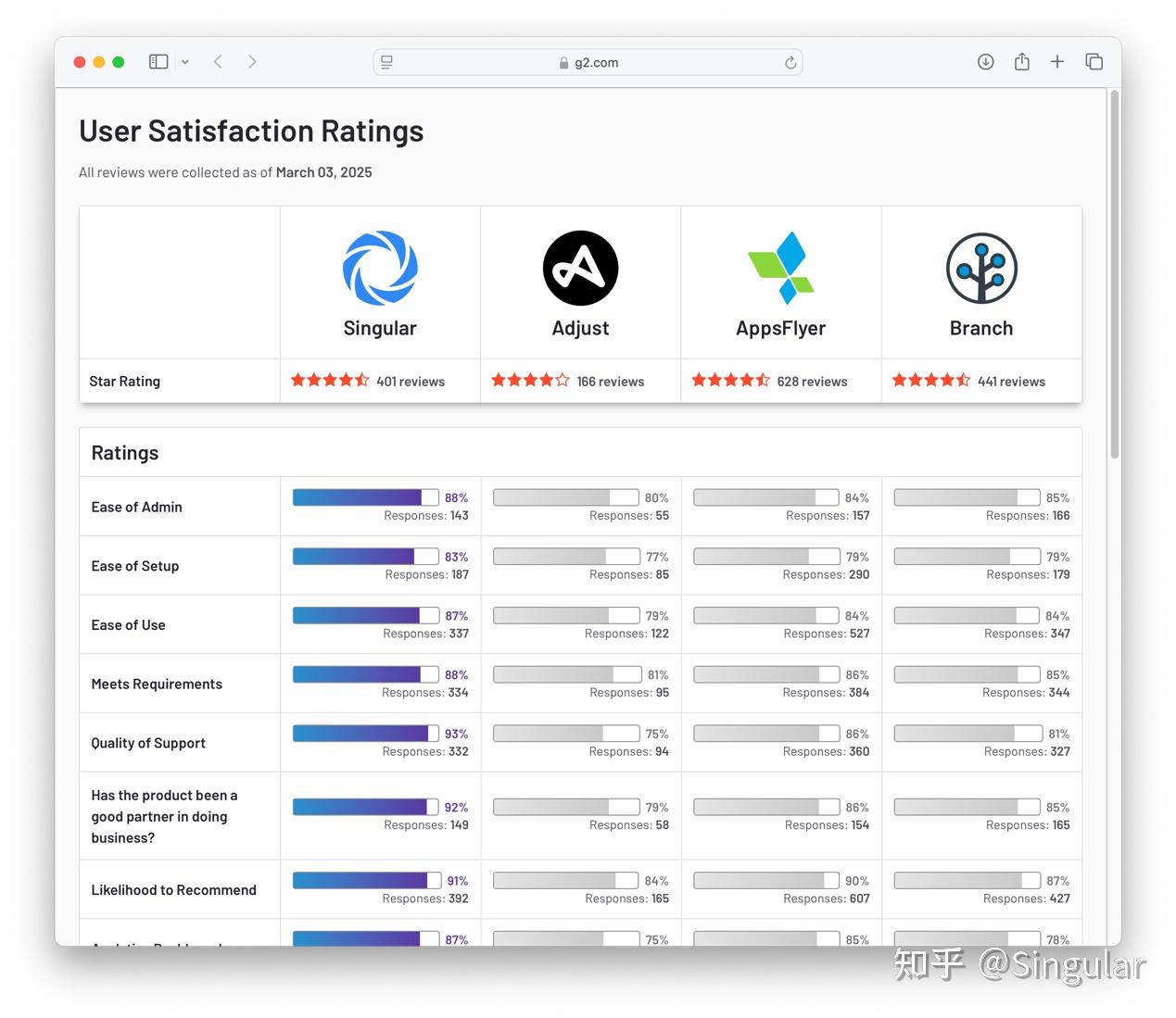Screen dimensions: 1176x1018
Task: Open the downloads icon in toolbar
Action: click(986, 62)
